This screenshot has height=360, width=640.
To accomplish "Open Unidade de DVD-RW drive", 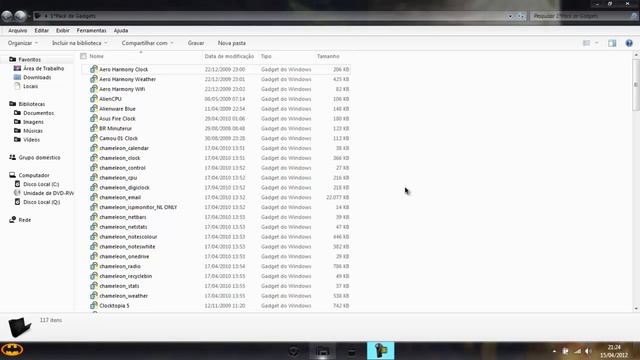I will (49, 193).
